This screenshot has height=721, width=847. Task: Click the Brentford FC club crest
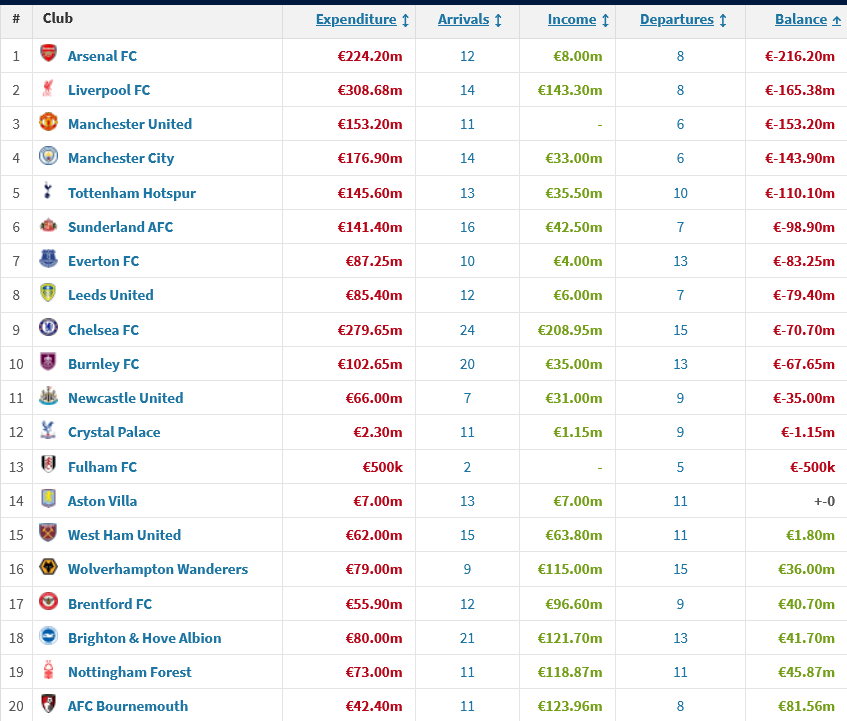pyautogui.click(x=48, y=601)
